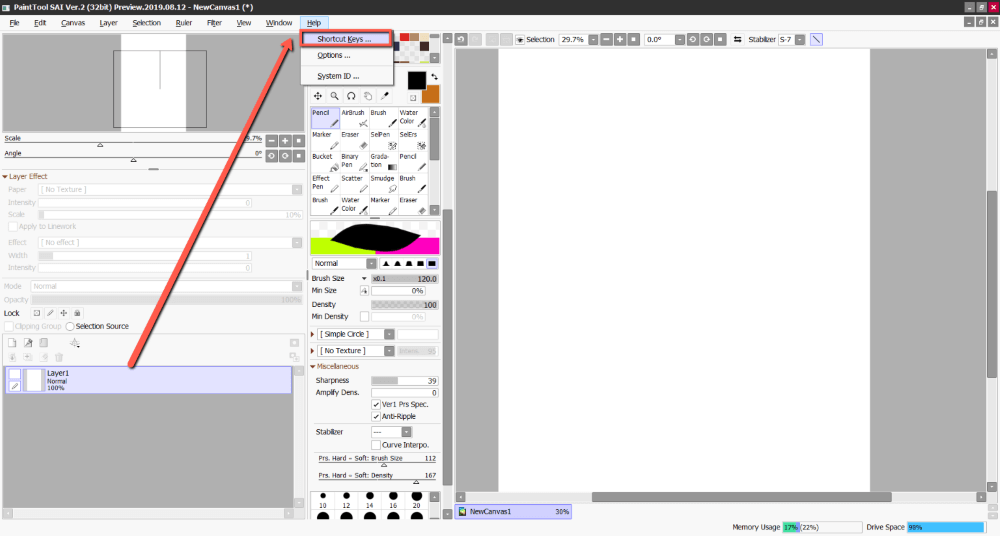This screenshot has width=1000, height=536.
Task: Open the 0.0° rotation angle dropdown
Action: pos(680,40)
